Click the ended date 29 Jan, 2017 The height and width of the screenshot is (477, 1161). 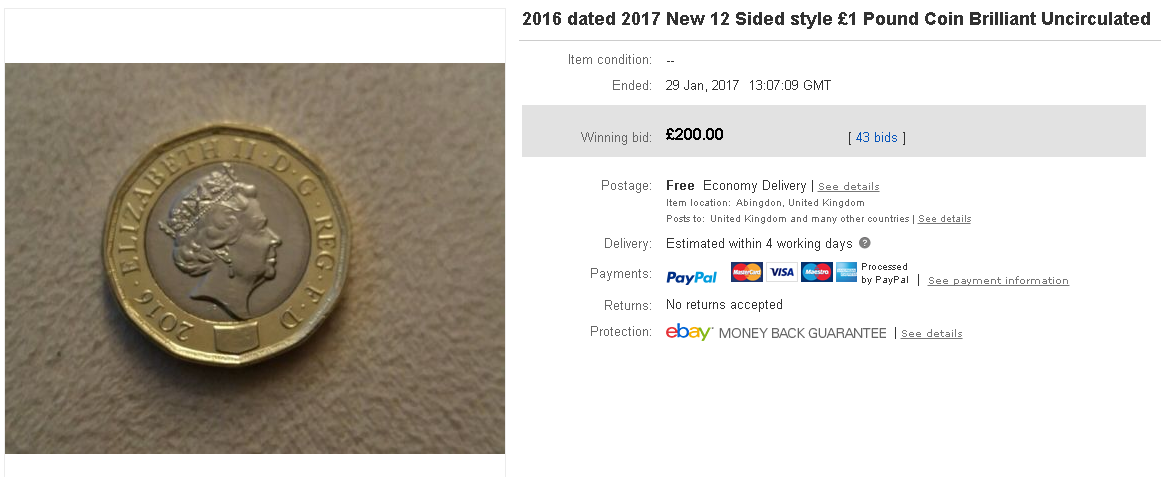pyautogui.click(x=702, y=85)
